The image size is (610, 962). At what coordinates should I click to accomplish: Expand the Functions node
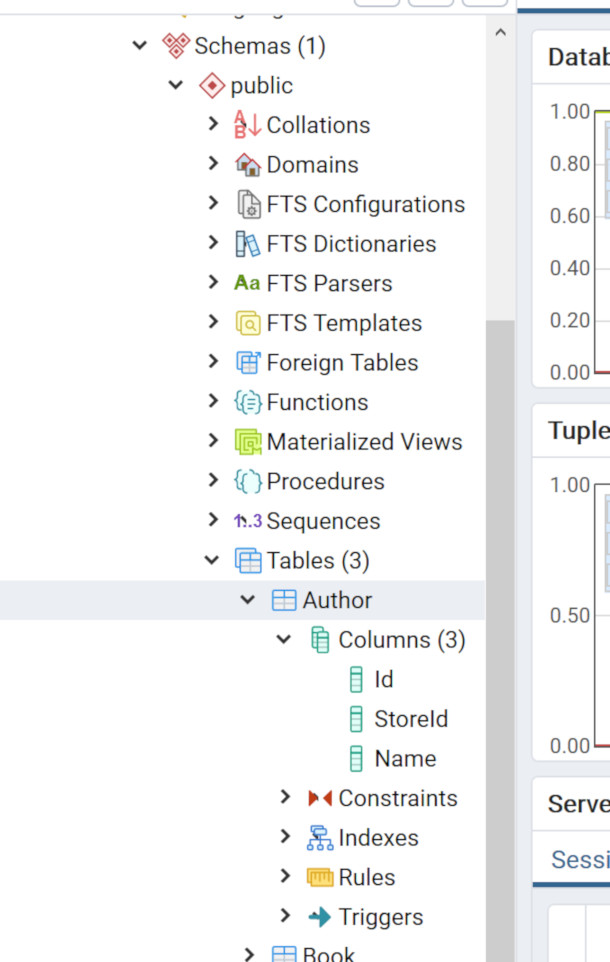coord(212,402)
